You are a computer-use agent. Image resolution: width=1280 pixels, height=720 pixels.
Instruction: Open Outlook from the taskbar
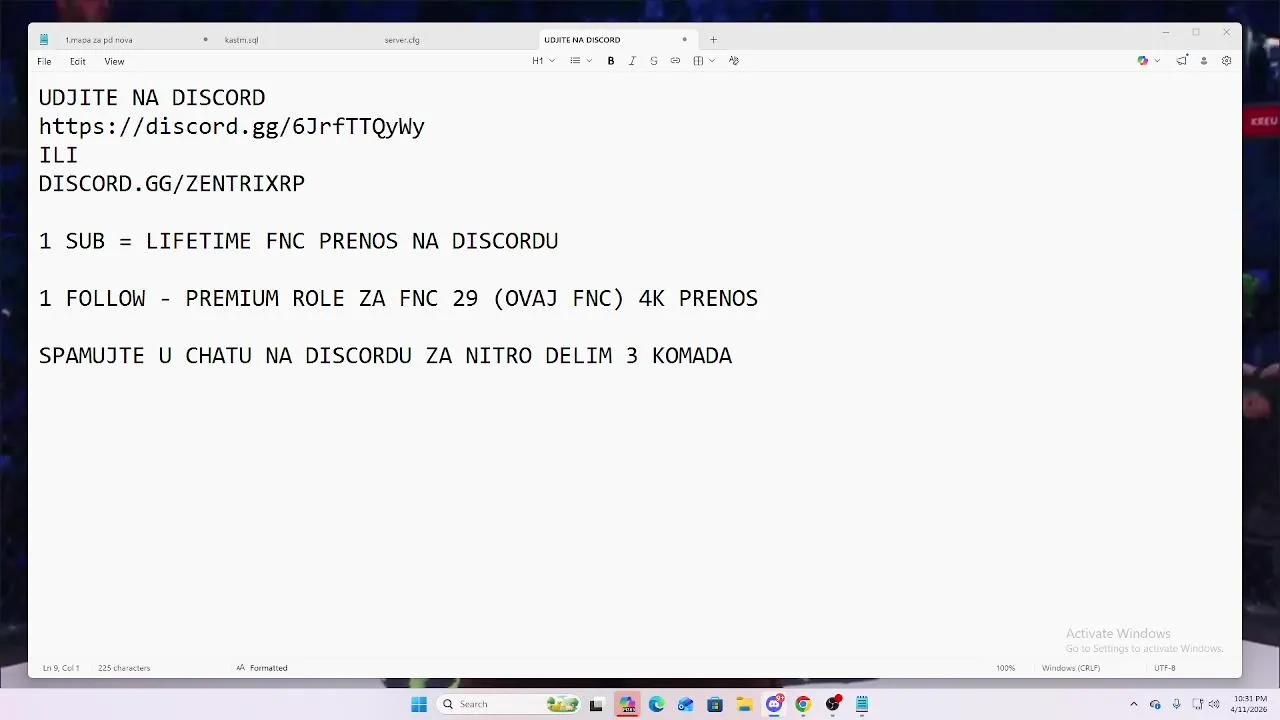tap(685, 704)
